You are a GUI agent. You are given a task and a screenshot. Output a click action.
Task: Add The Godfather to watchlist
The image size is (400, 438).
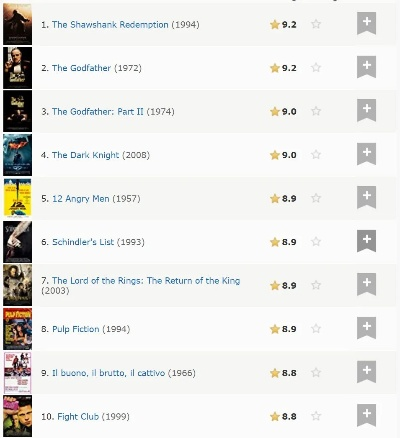pos(366,67)
